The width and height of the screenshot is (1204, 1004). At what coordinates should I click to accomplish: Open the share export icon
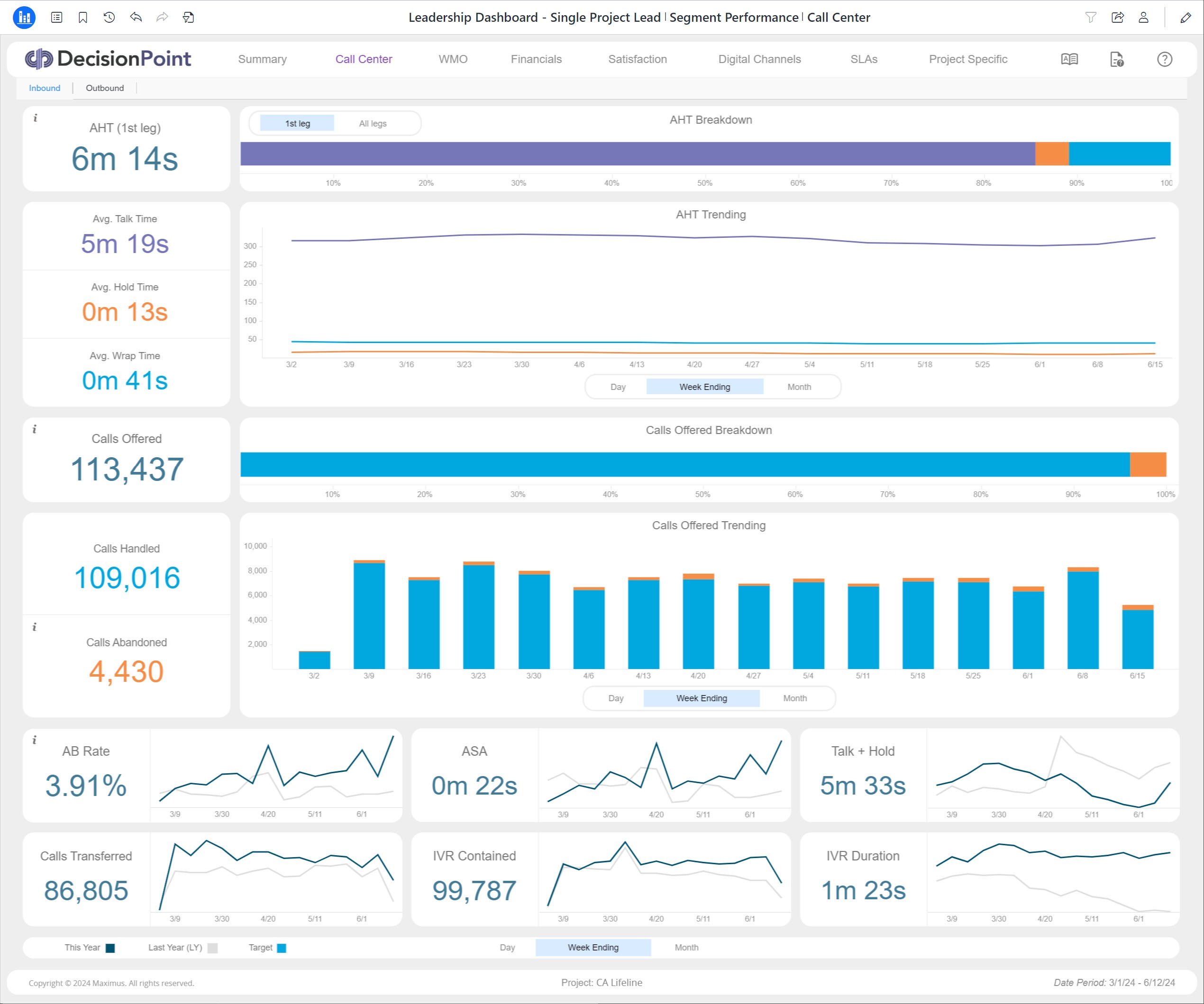pos(1117,17)
